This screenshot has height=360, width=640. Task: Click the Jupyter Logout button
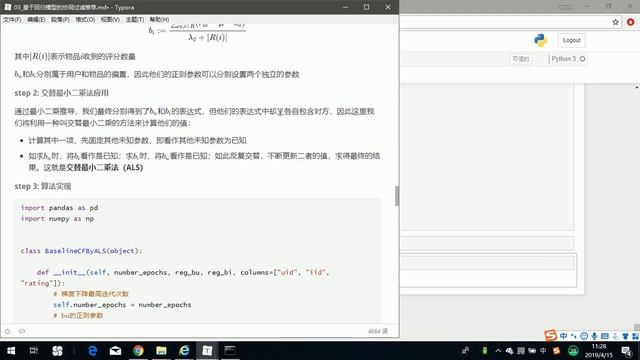click(x=571, y=40)
